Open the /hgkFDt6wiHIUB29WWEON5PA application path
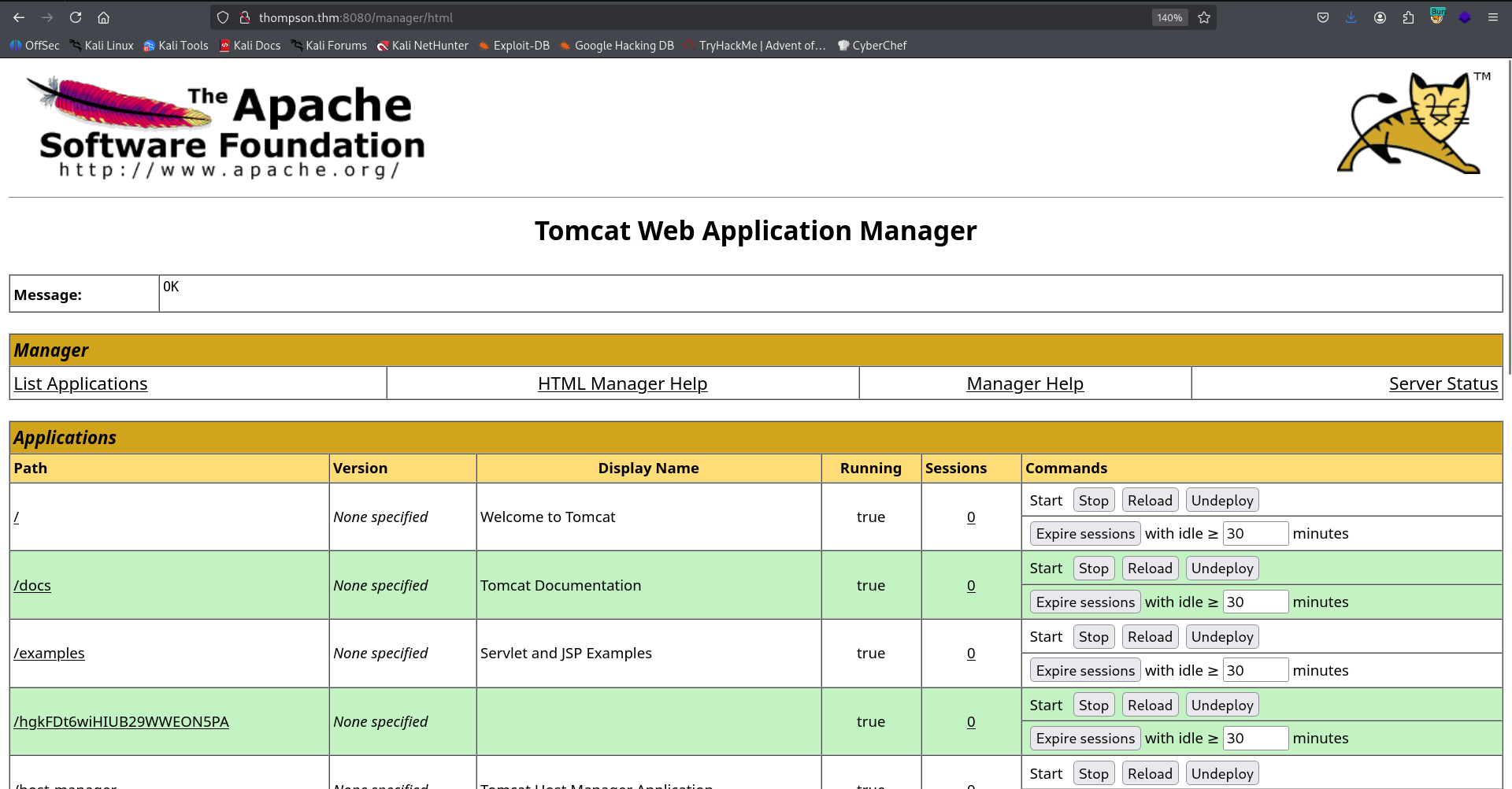This screenshot has height=789, width=1512. pyautogui.click(x=121, y=722)
